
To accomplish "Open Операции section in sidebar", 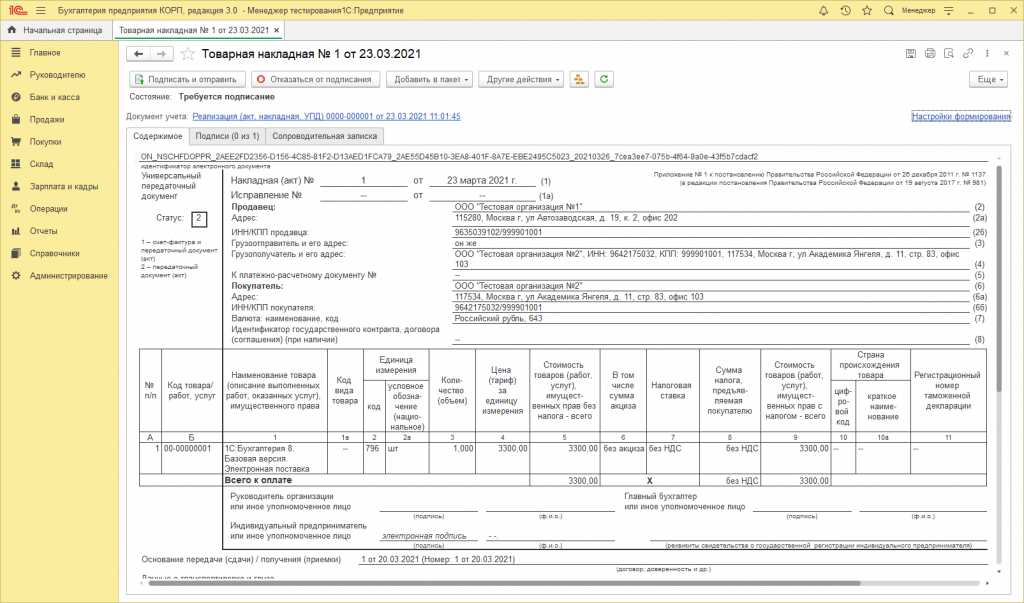I will [48, 208].
